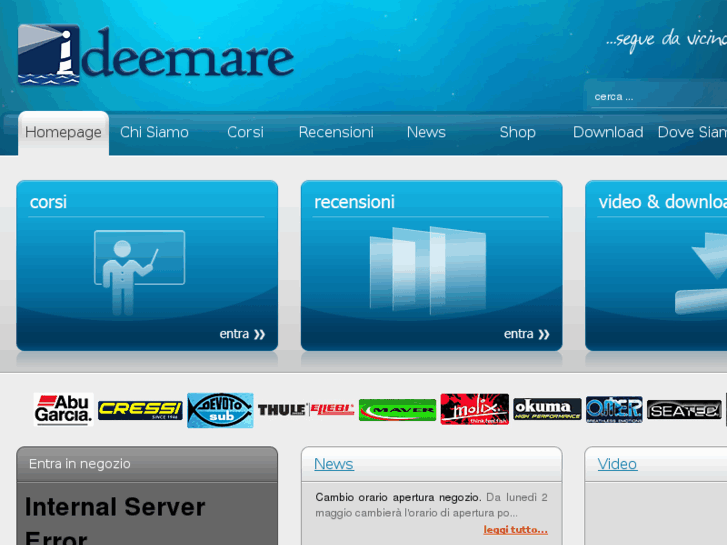Open the Thule brand logo

[x=281, y=410]
